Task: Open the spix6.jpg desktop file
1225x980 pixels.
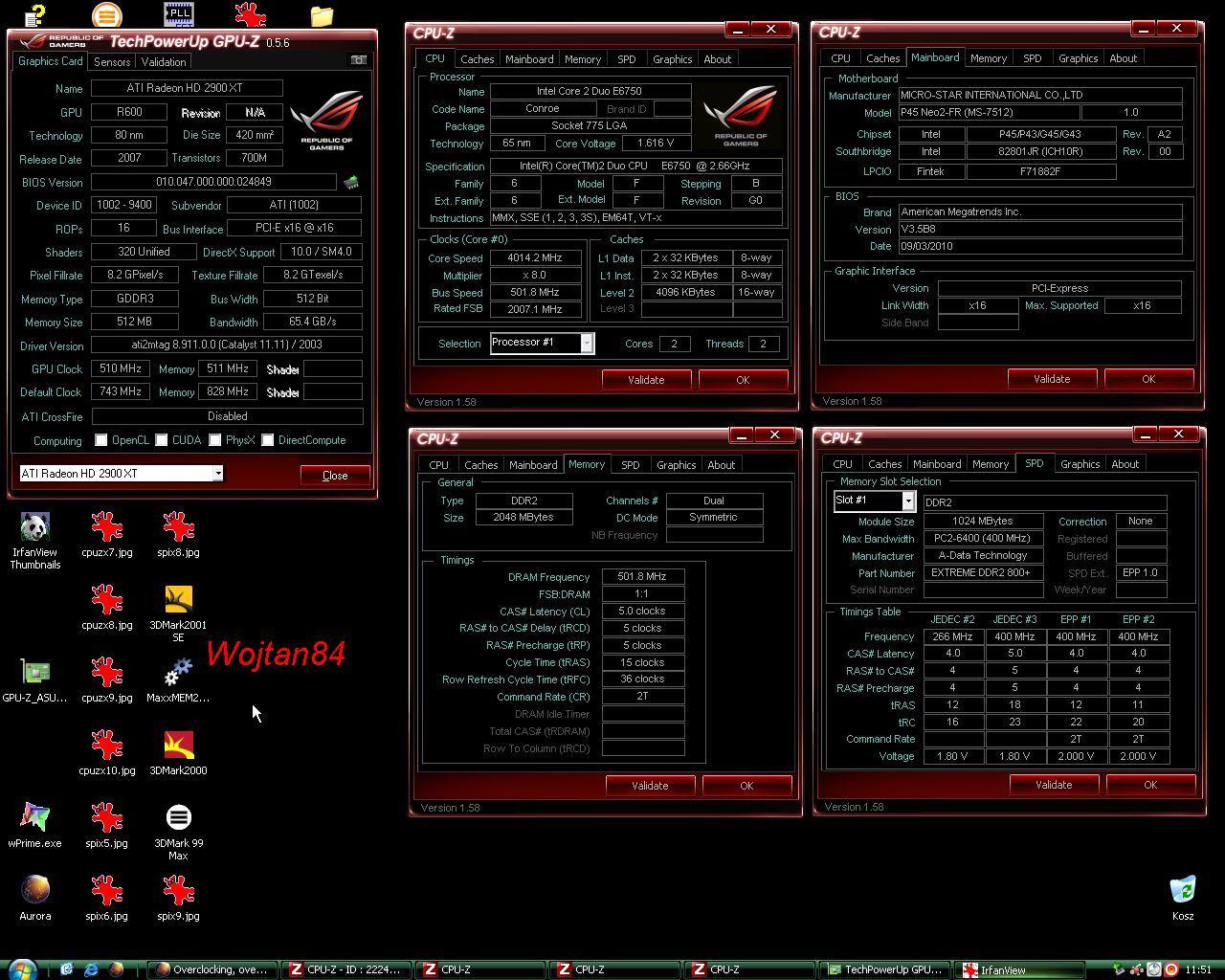Action: [x=106, y=899]
